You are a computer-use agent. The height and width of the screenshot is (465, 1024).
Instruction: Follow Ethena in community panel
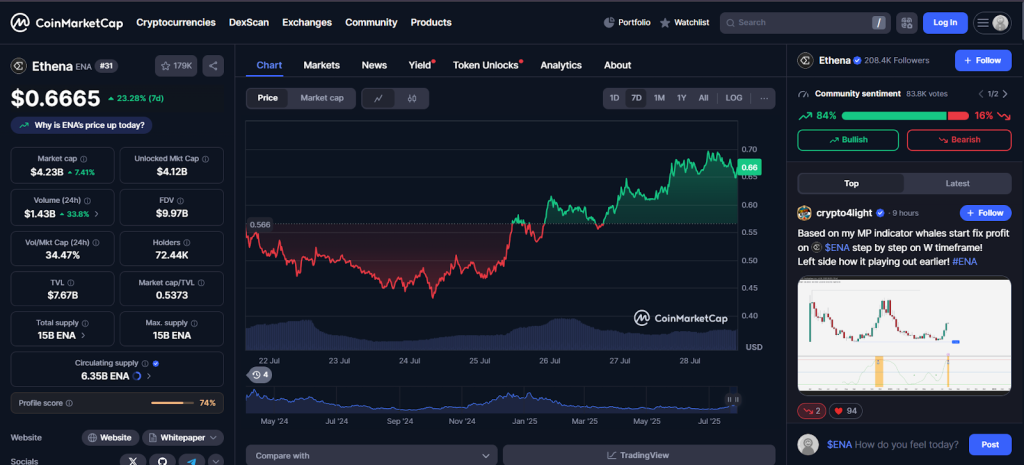click(983, 60)
